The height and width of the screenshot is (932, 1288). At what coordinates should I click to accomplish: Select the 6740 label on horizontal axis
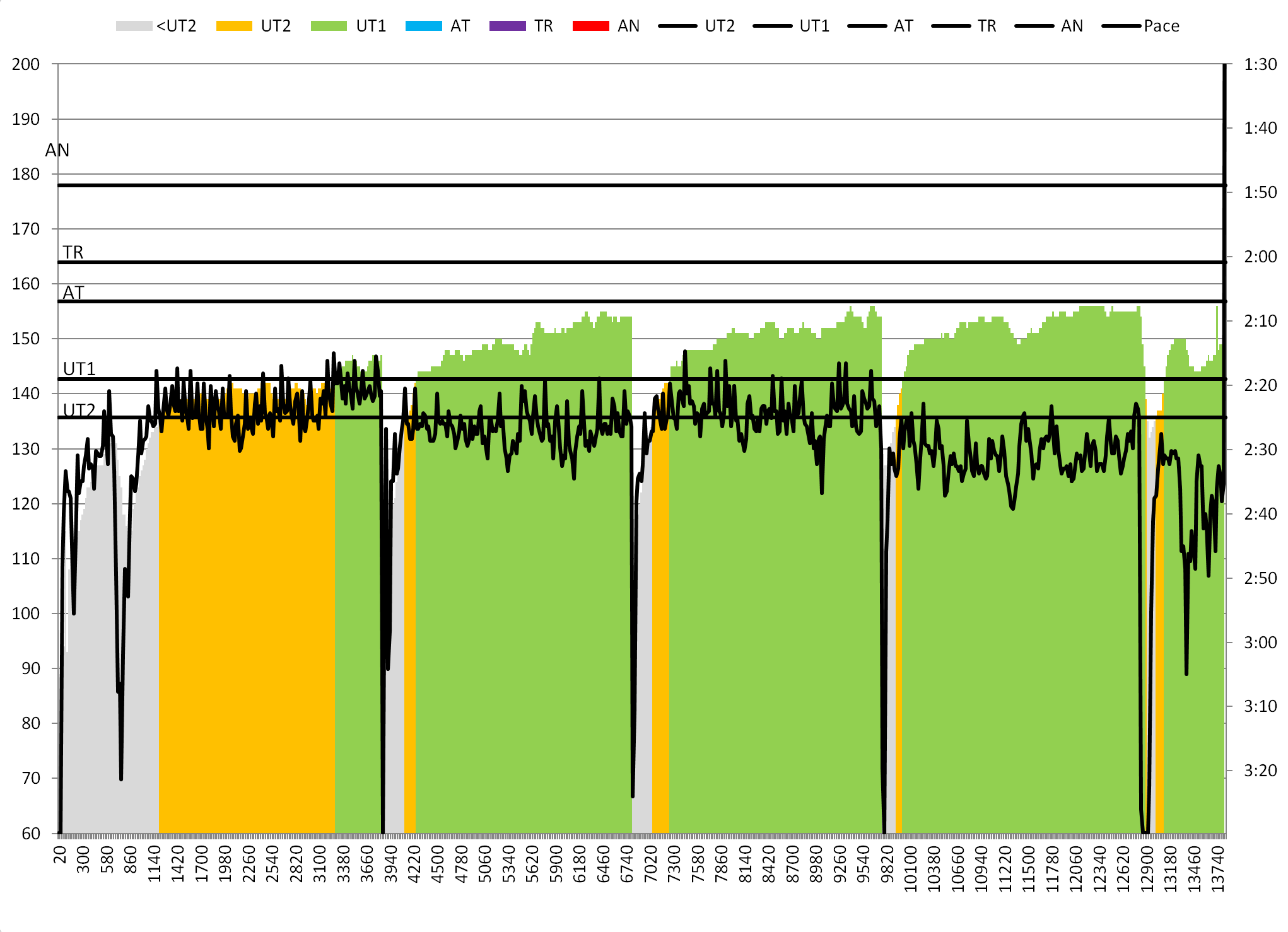click(x=627, y=865)
